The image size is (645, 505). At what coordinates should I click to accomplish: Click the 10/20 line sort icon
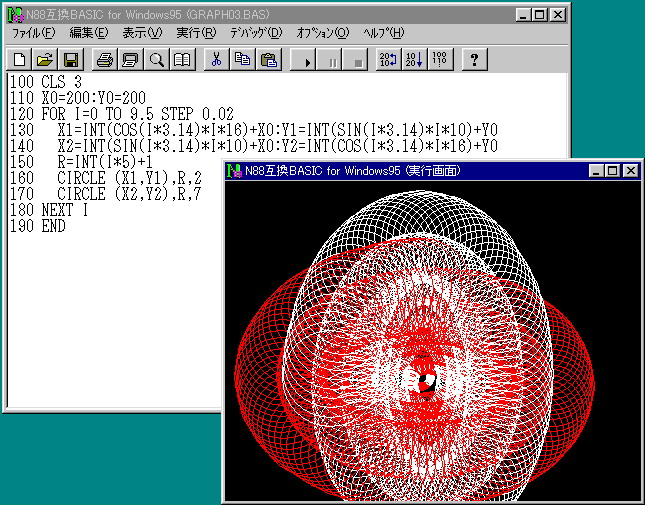(x=415, y=60)
